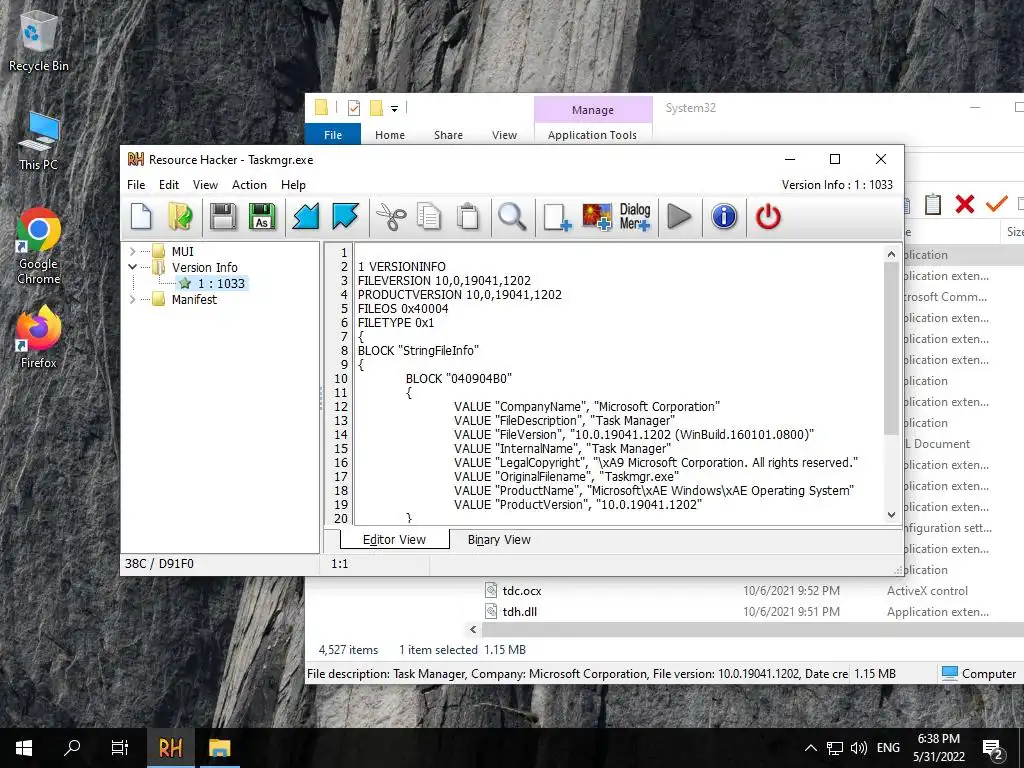Screen dimensions: 1024x768
Task: Click the Resource Hacker taskbar button
Action: (x=170, y=748)
